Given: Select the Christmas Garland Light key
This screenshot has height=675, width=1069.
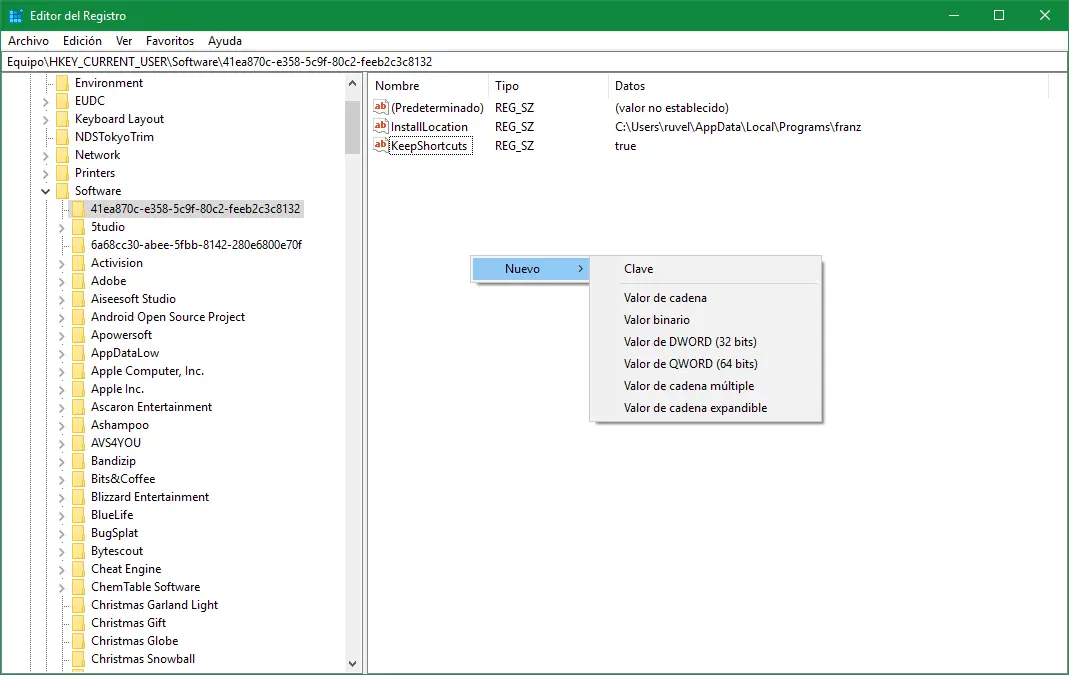Looking at the screenshot, I should pyautogui.click(x=154, y=605).
